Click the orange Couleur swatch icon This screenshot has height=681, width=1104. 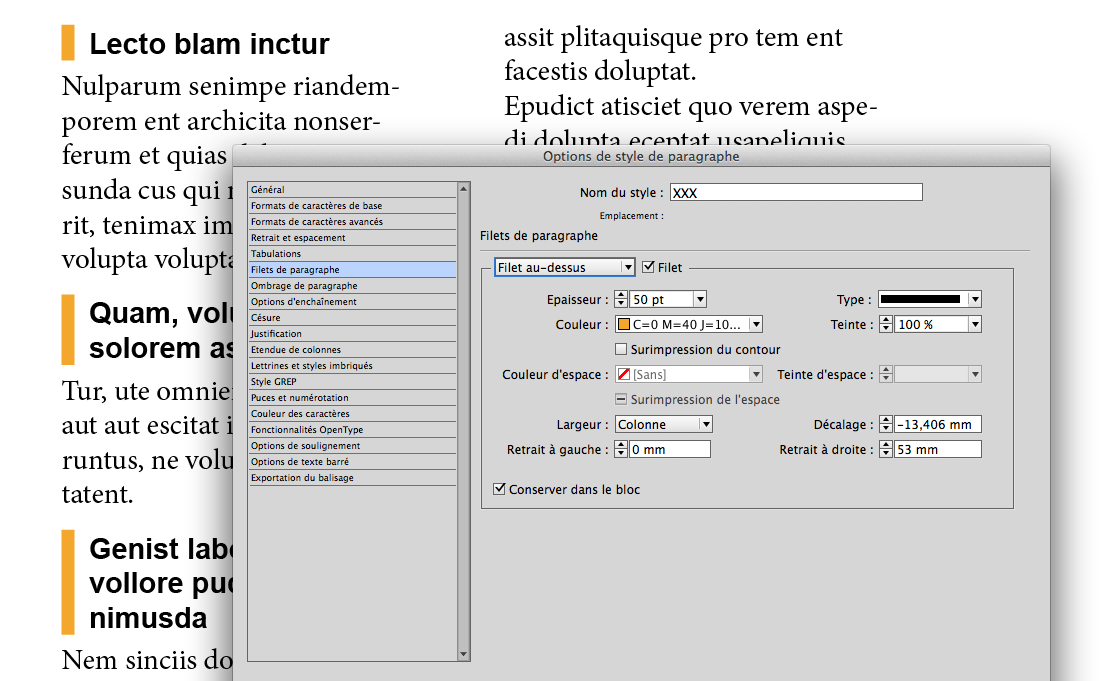624,325
